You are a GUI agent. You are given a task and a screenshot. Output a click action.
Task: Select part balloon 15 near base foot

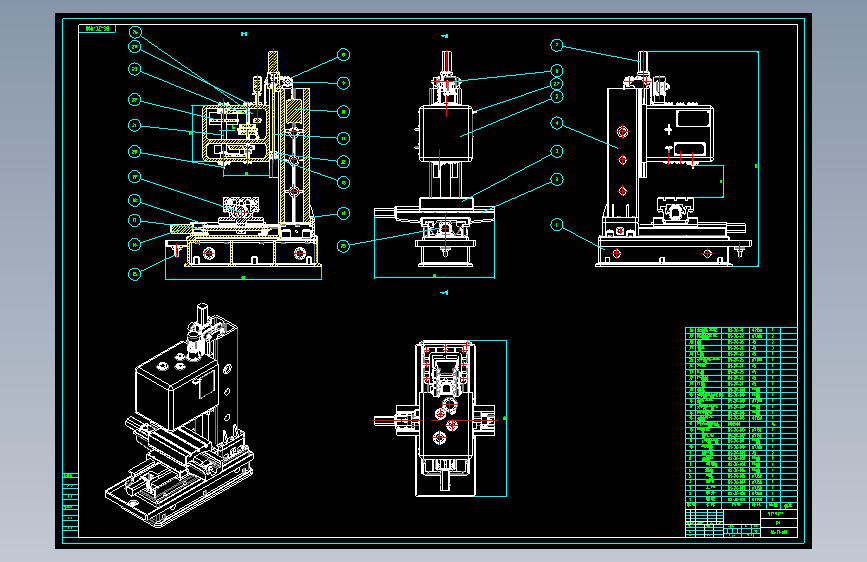point(134,274)
